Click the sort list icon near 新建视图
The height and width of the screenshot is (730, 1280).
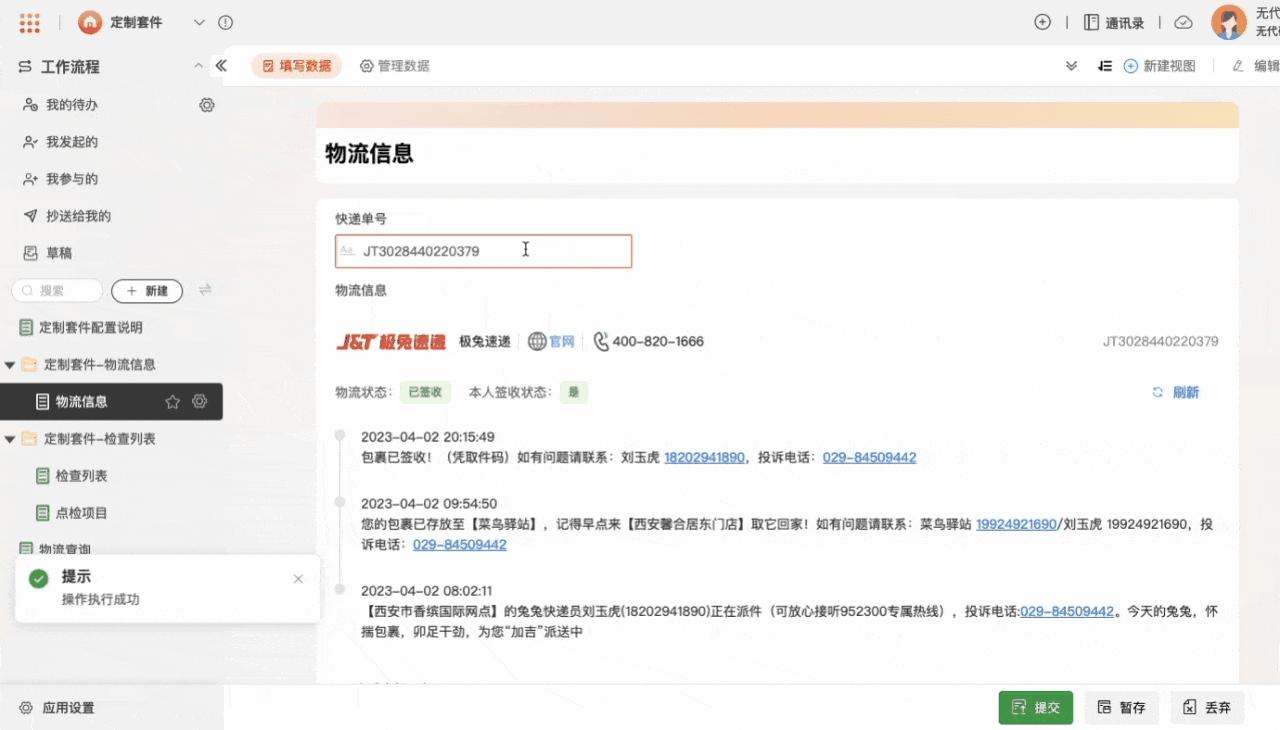point(1105,65)
